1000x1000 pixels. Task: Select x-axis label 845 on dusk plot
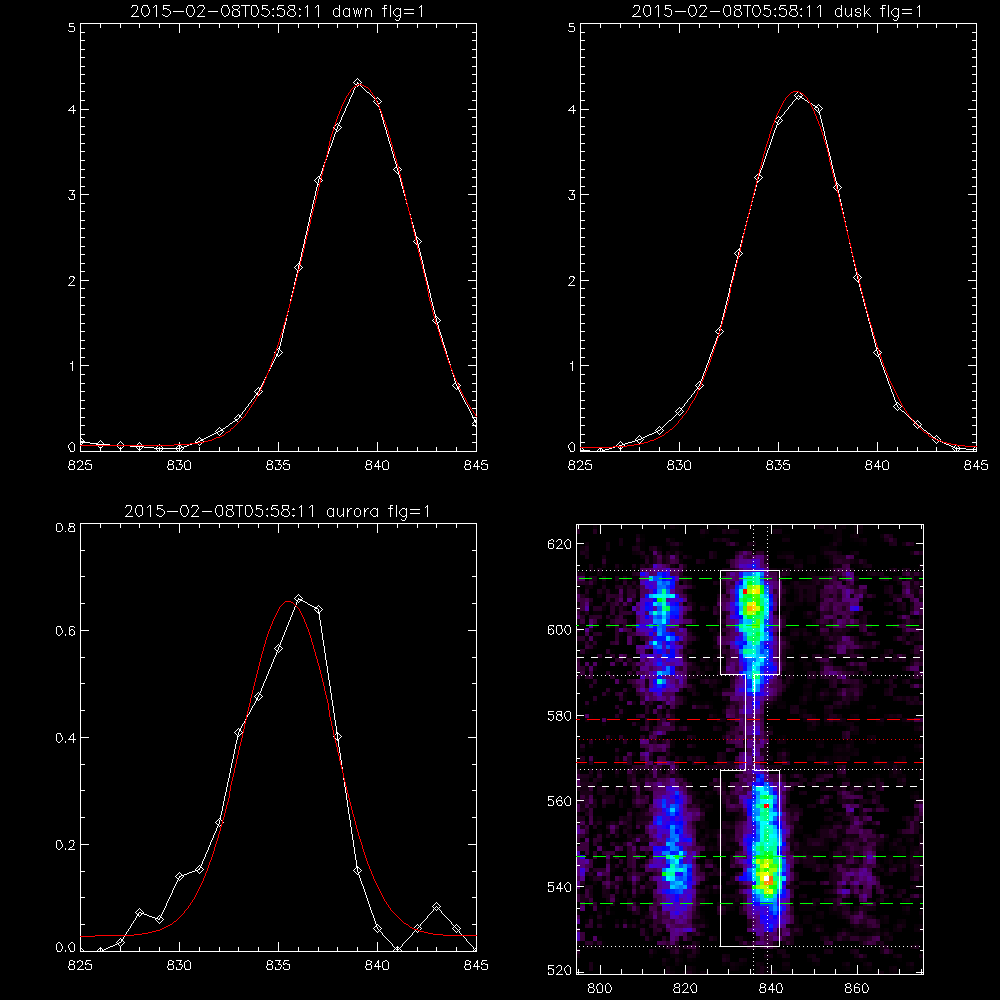976,466
